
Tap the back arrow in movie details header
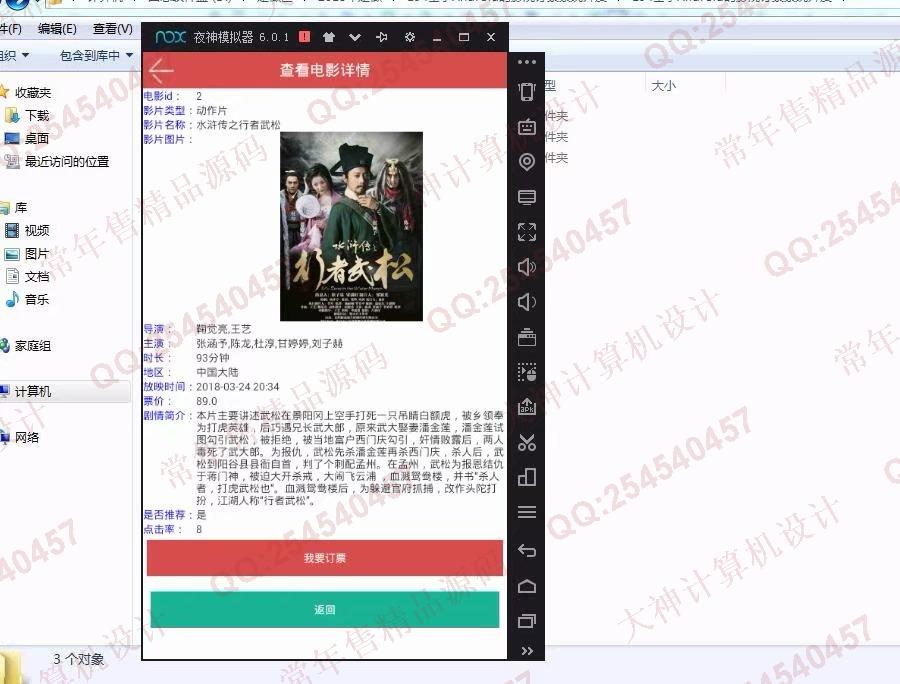(x=161, y=70)
